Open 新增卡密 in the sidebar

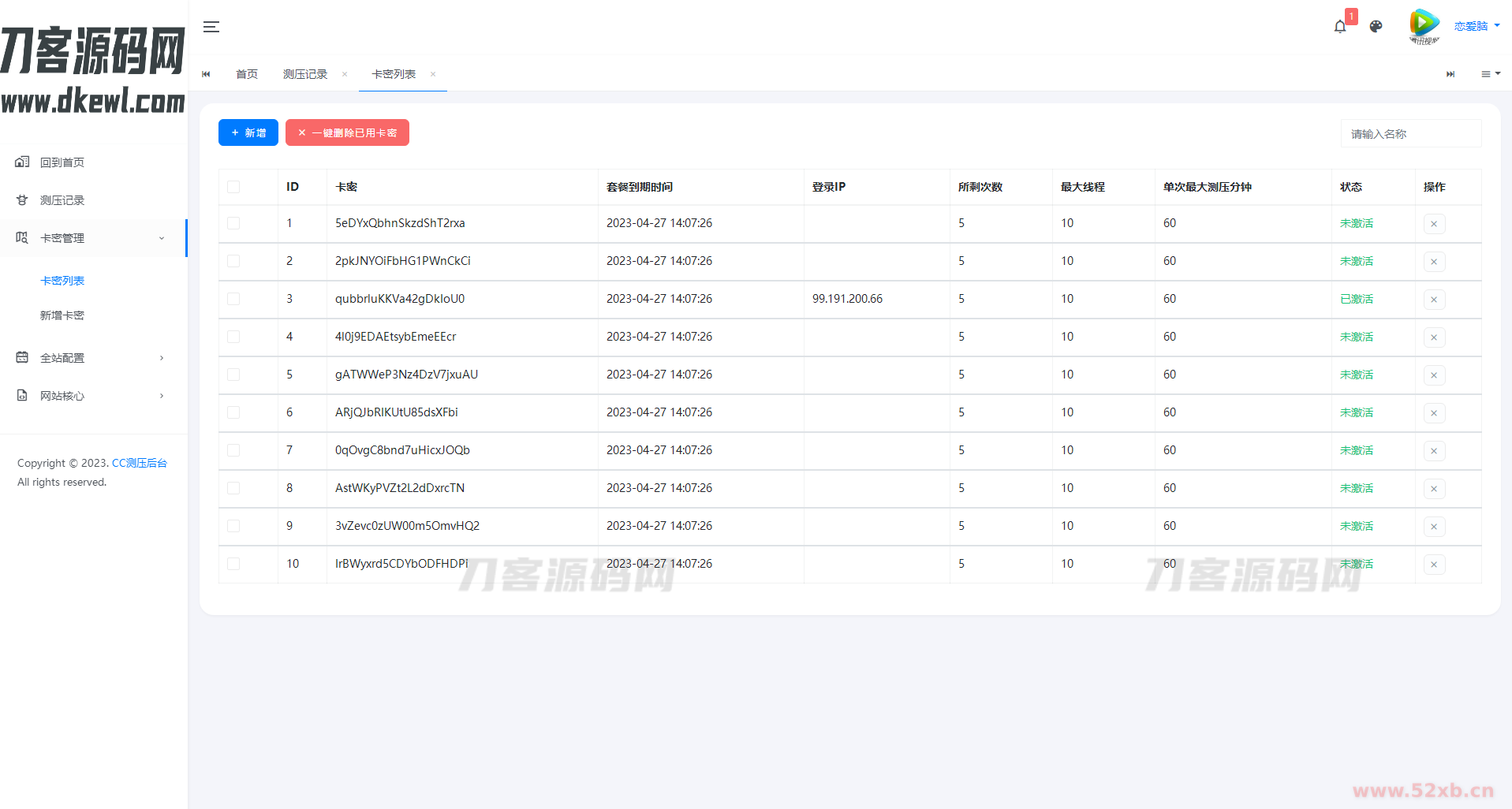tap(62, 315)
